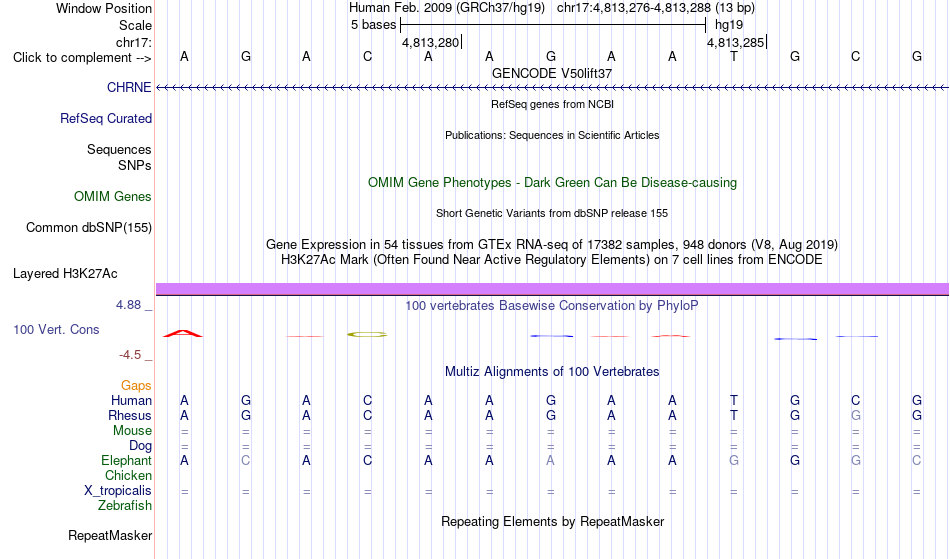Click the 'OMIM Gene Phenotypes' green title

553,182
